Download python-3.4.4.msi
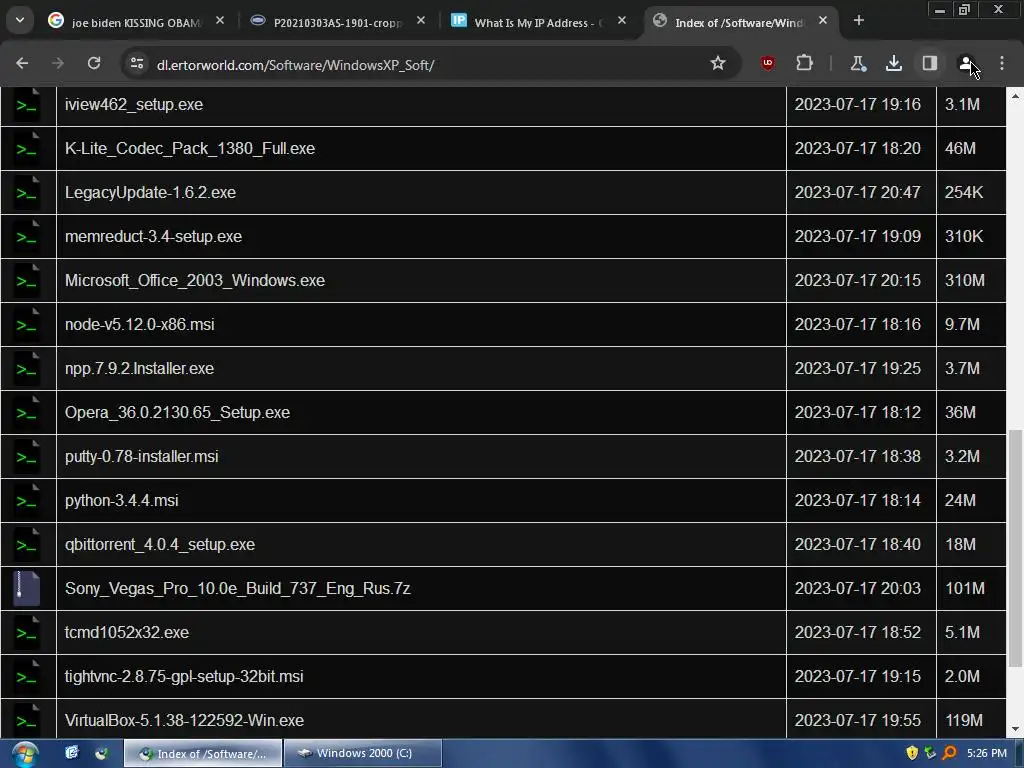Image resolution: width=1024 pixels, height=768 pixels. (x=121, y=500)
